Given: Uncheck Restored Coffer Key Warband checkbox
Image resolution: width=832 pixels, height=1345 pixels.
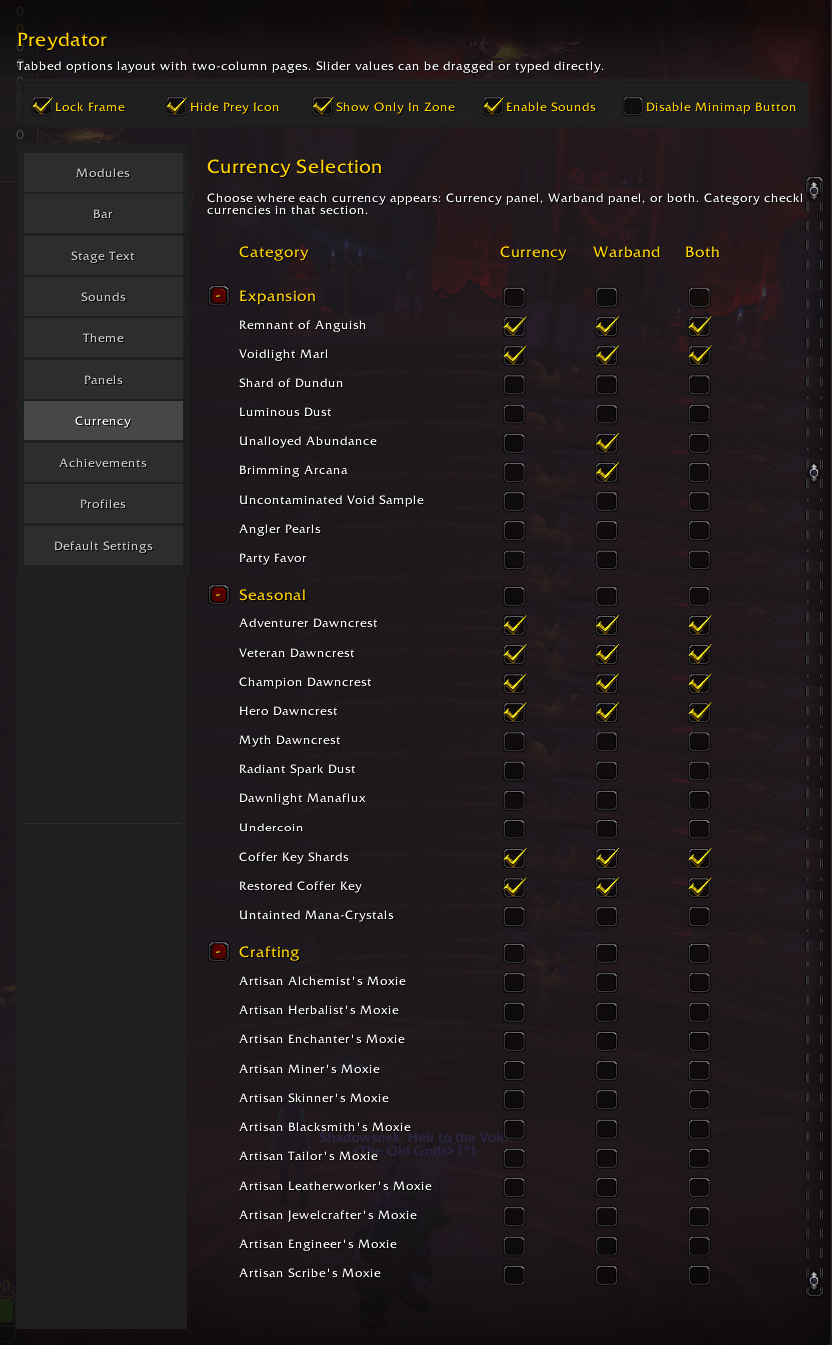Looking at the screenshot, I should pos(607,887).
